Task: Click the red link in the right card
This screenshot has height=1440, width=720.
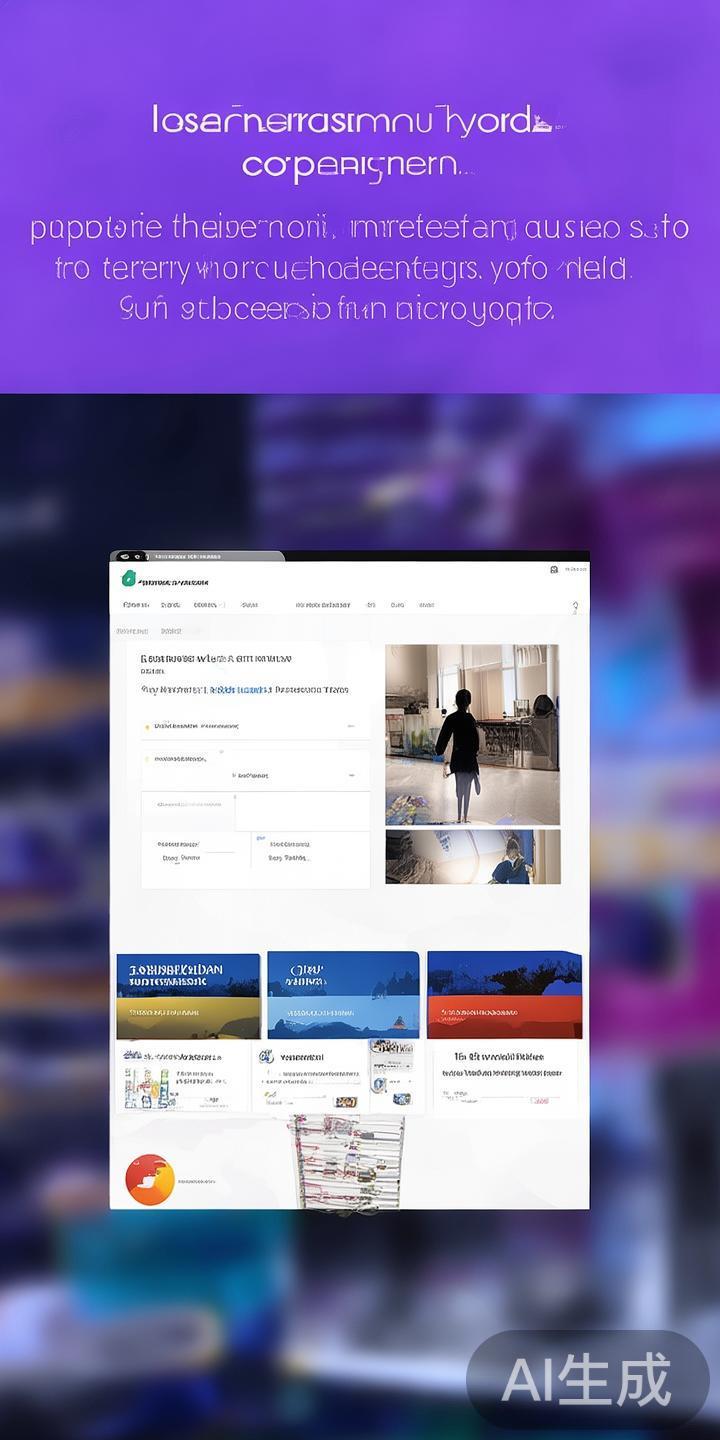Action: tap(539, 1099)
